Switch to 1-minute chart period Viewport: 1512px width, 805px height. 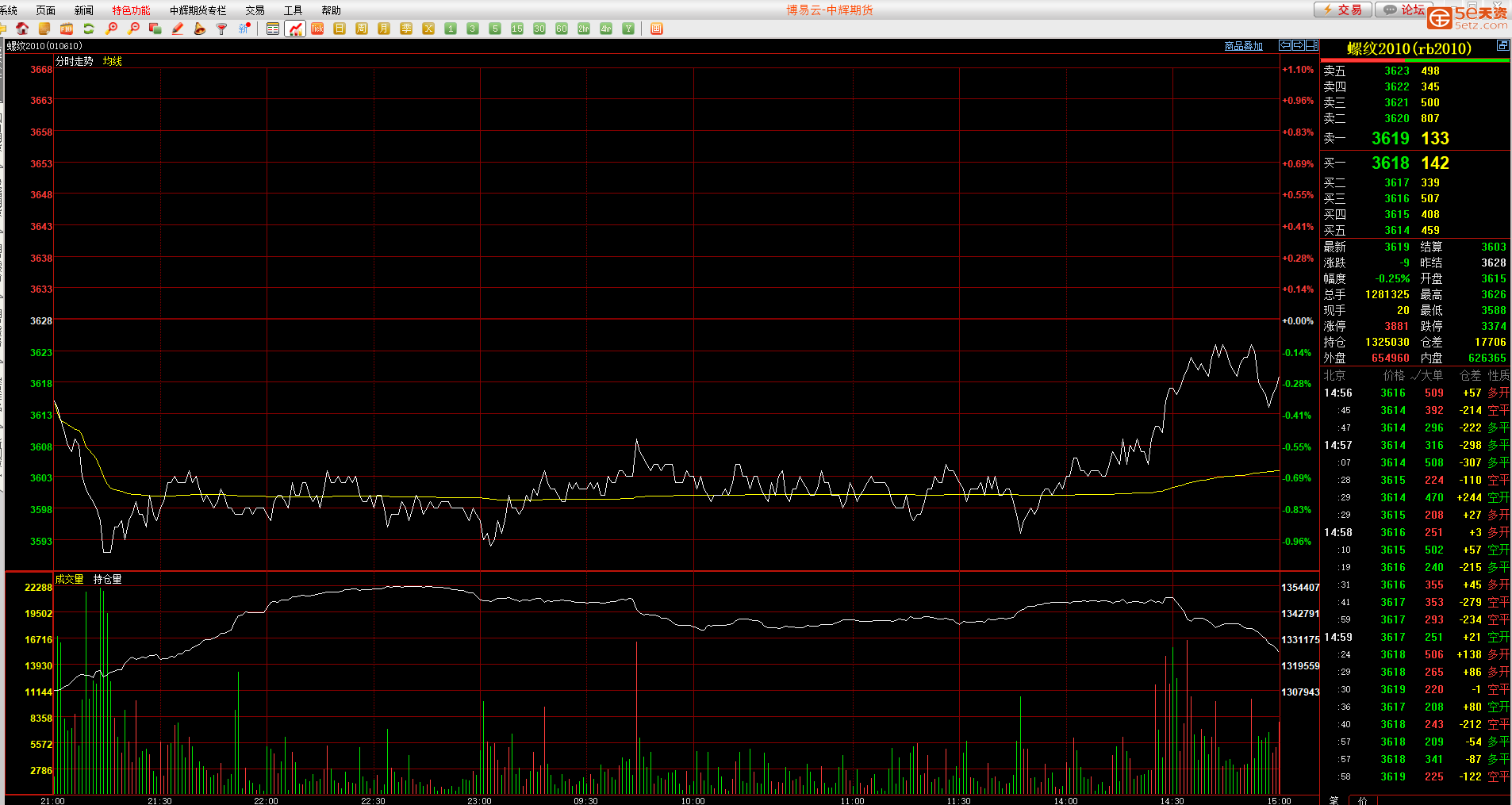[451, 29]
